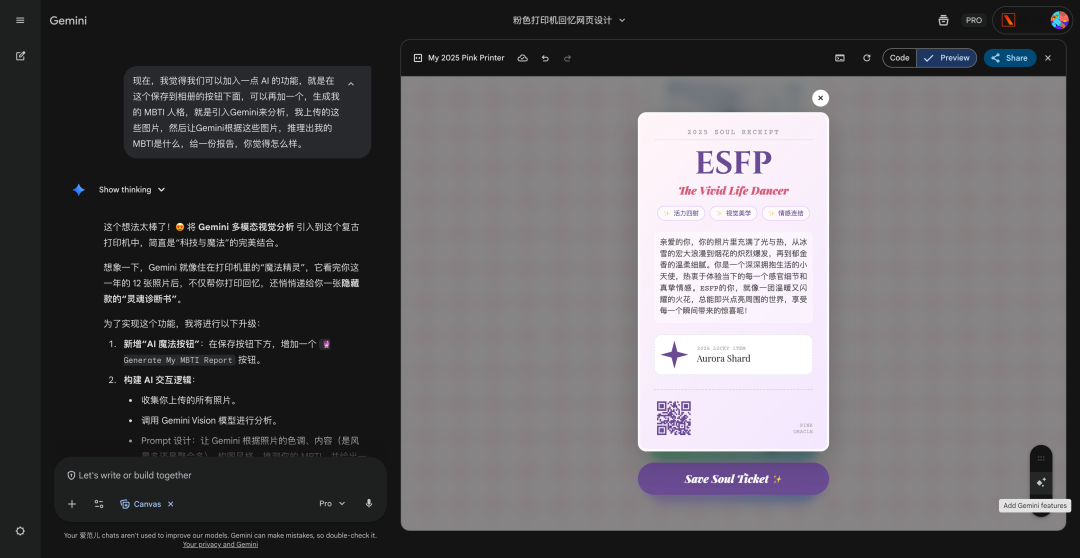Open canvas console icon
Viewport: 1080px width, 558px height.
tap(840, 58)
